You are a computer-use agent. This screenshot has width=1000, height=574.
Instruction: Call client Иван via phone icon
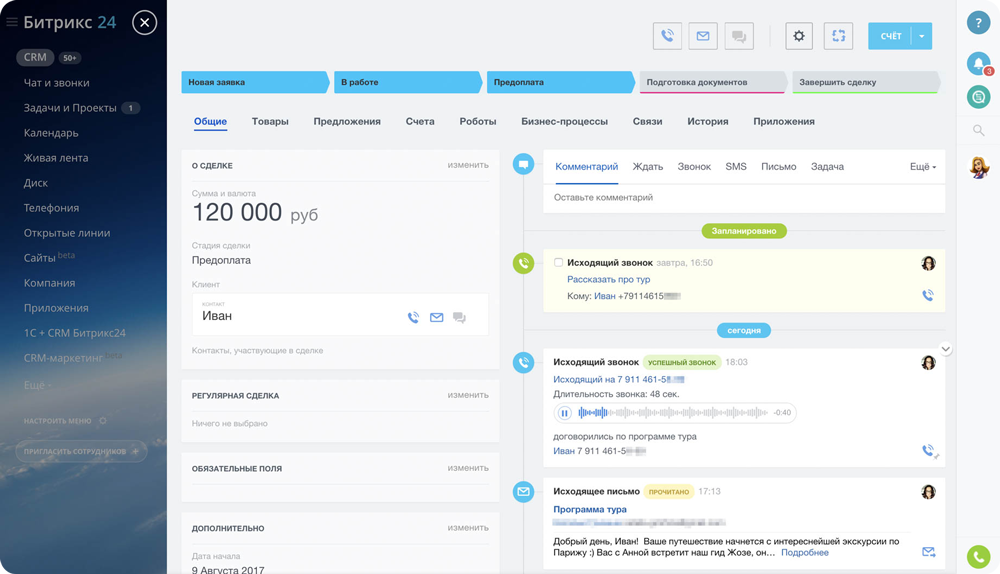pos(413,317)
